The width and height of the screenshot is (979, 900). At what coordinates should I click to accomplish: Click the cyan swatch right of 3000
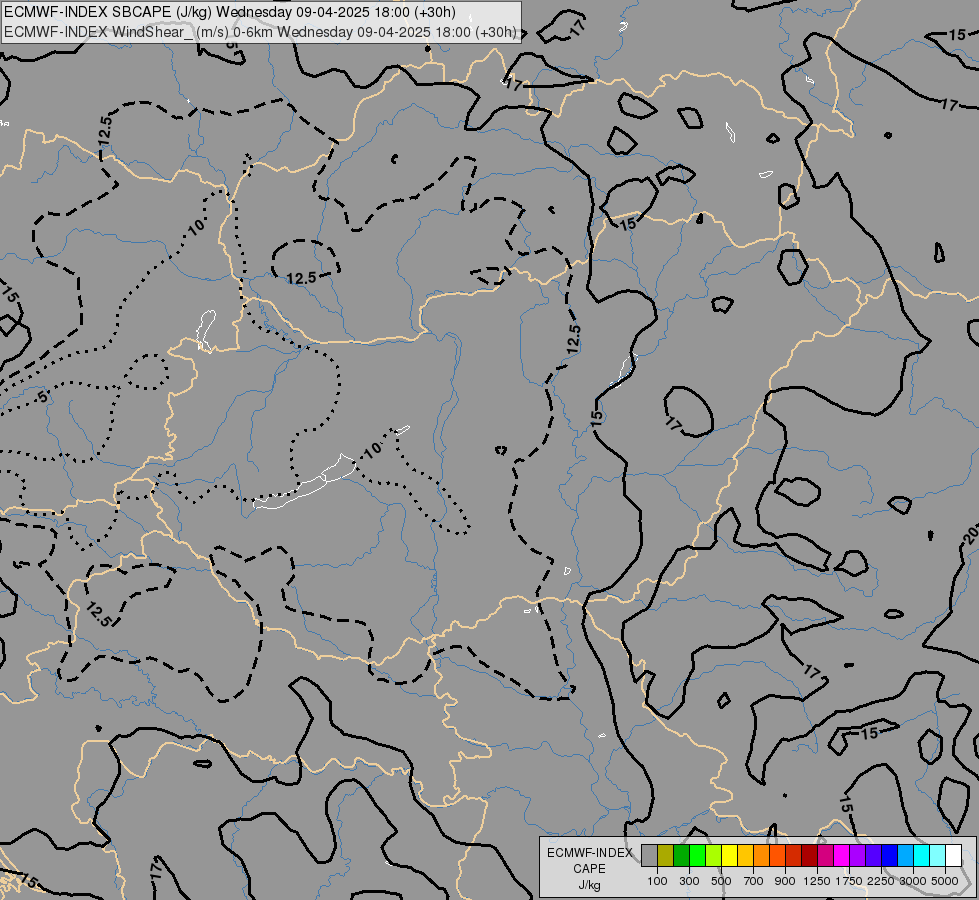922,856
